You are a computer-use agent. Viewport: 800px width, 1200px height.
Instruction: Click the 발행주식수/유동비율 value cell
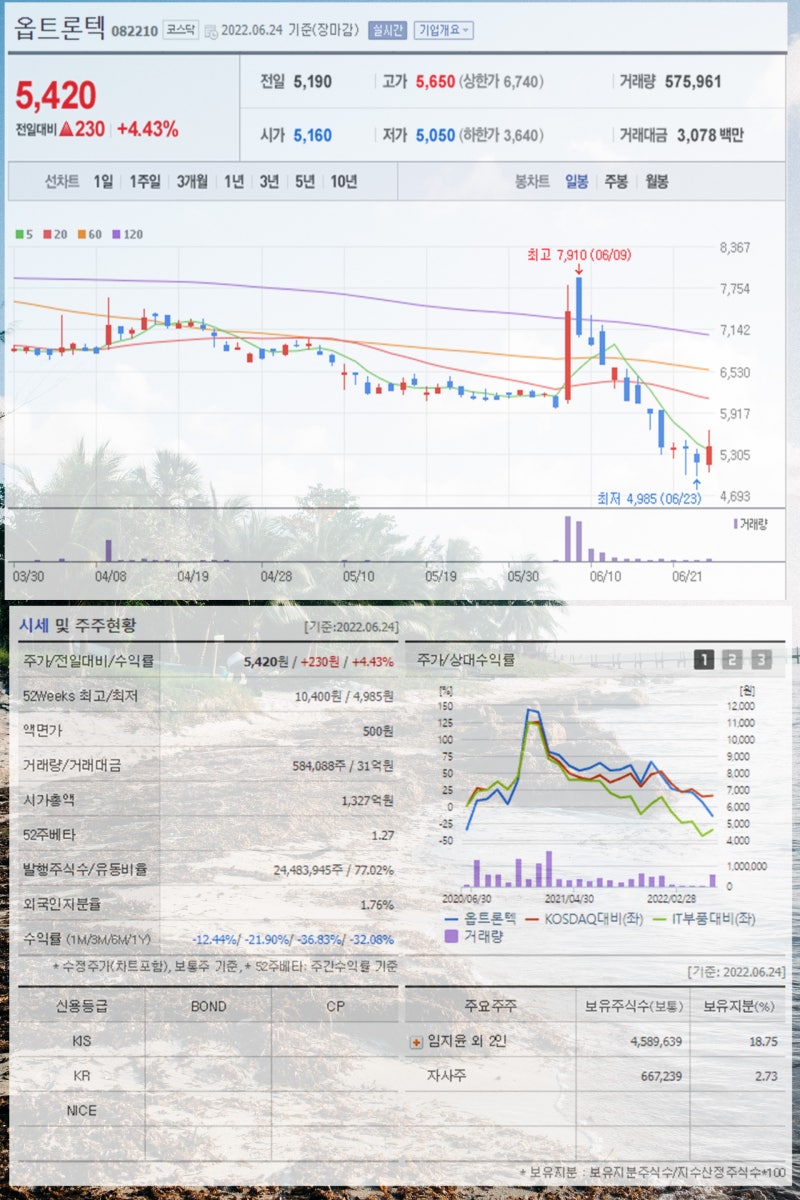(333, 870)
